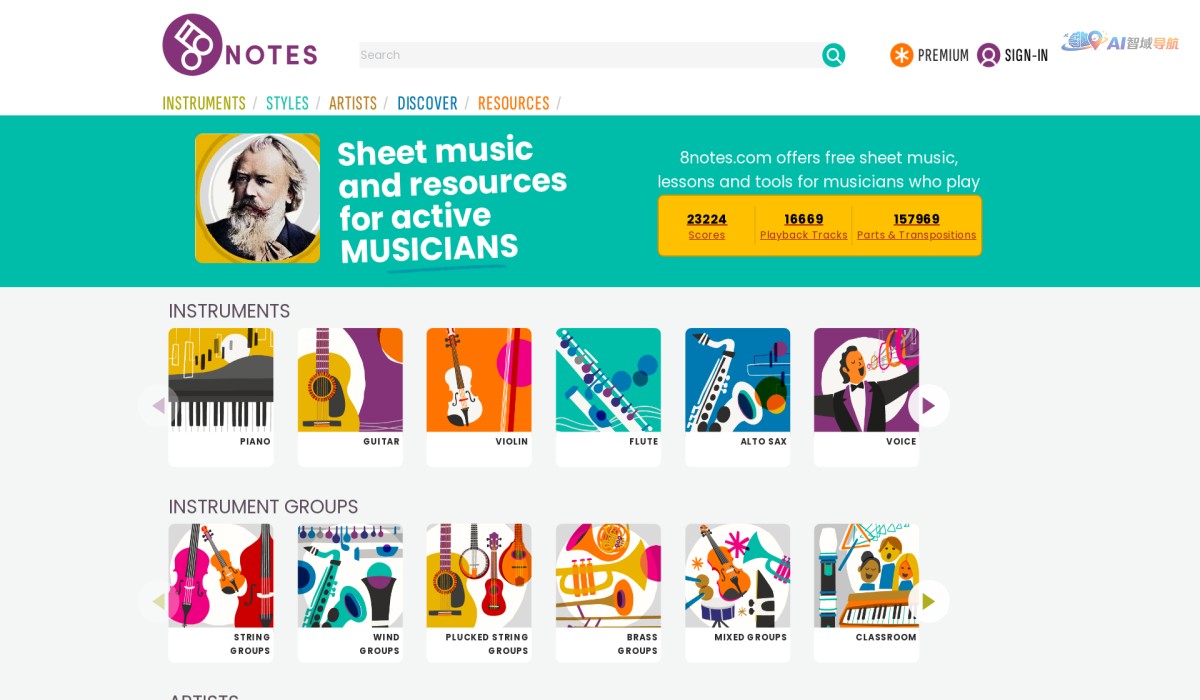This screenshot has height=700, width=1200.
Task: Select the Guitar instrument tile
Action: click(350, 381)
